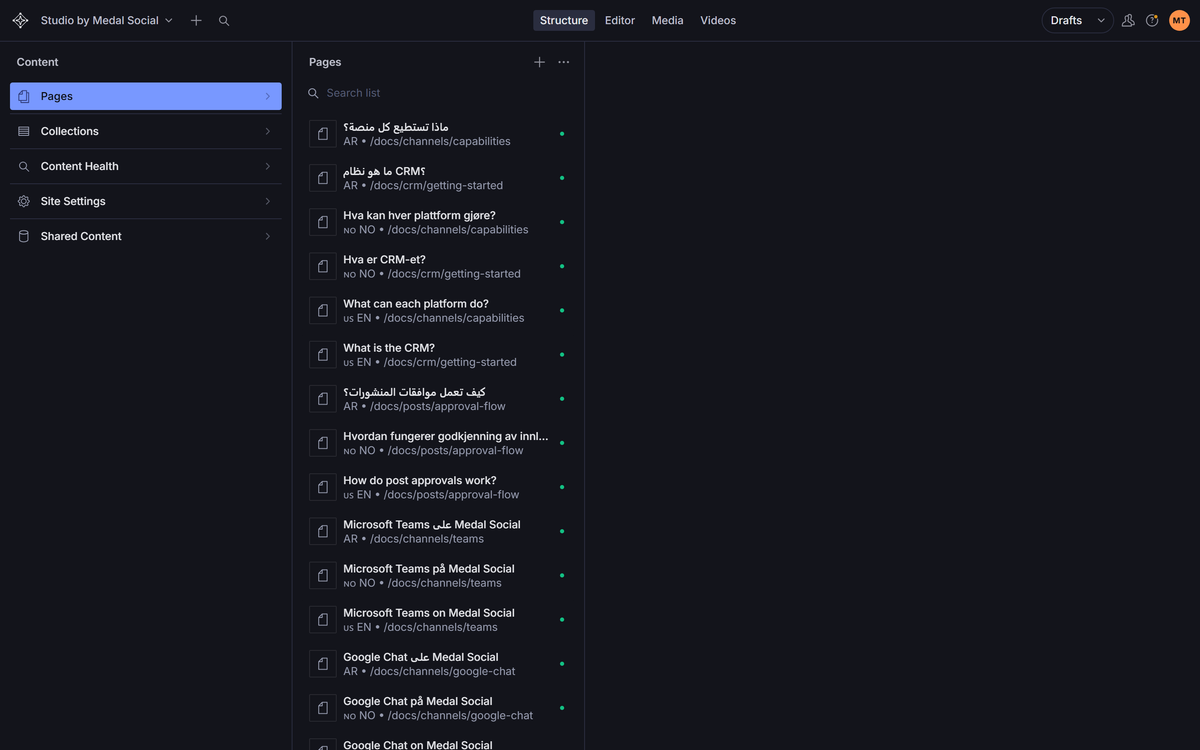Switch to the Videos tab

[x=718, y=20]
